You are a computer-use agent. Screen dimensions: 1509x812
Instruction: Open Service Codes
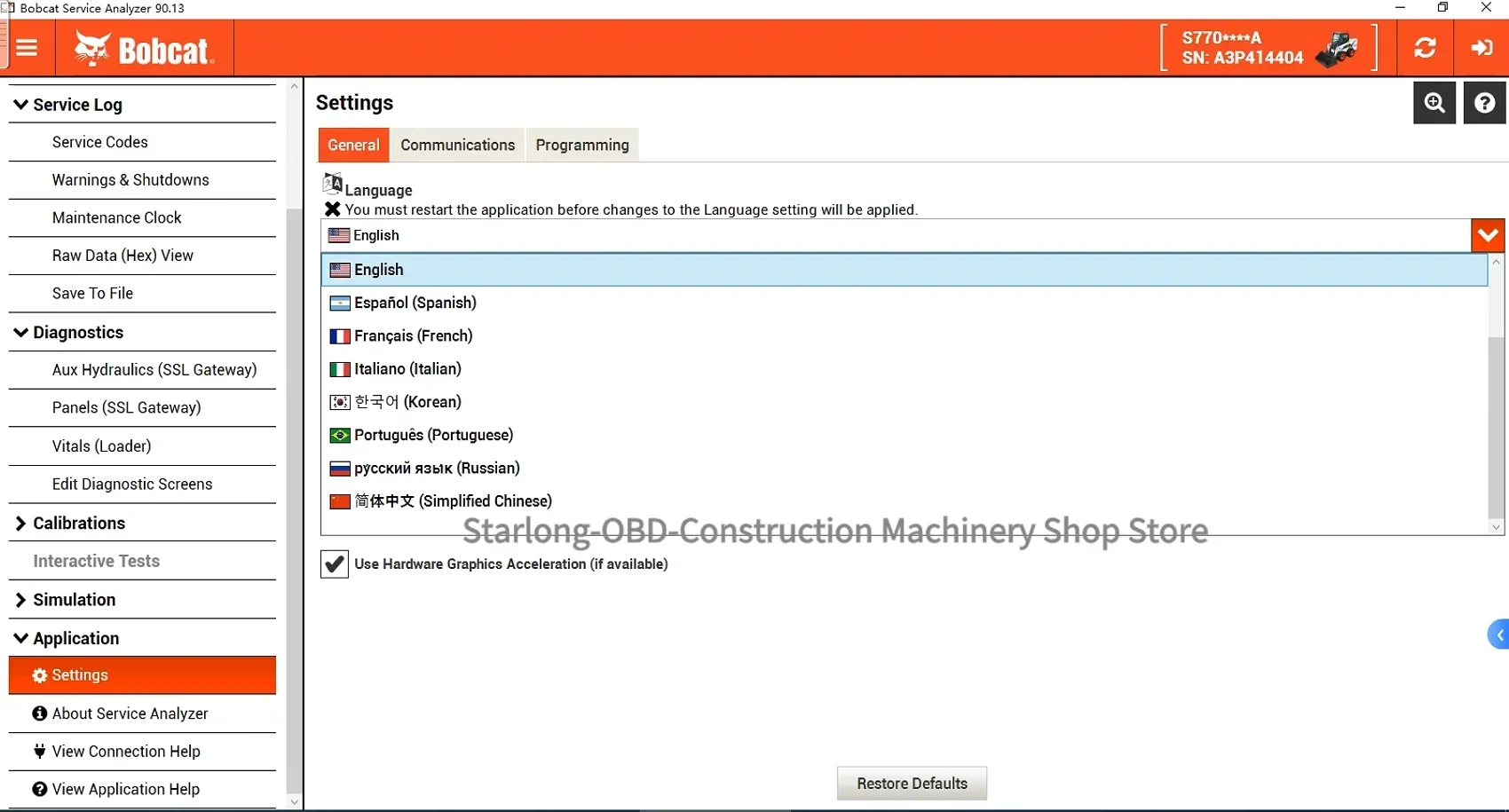coord(142,142)
